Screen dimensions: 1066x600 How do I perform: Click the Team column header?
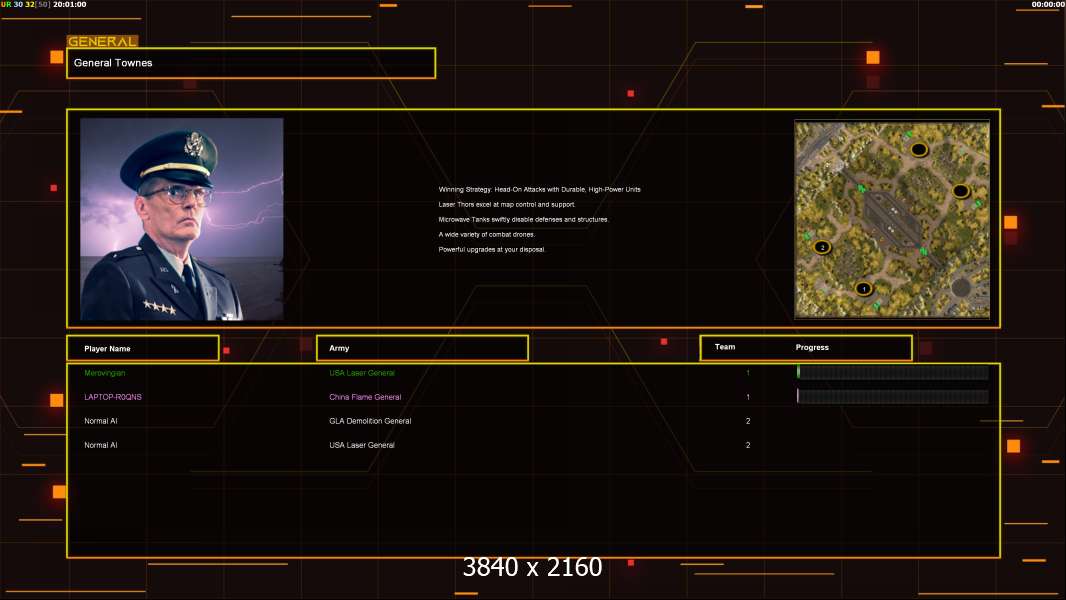pos(725,347)
